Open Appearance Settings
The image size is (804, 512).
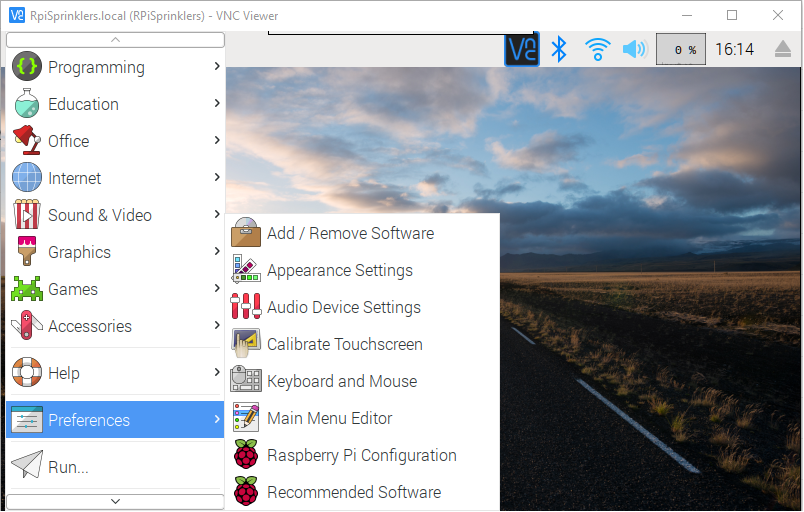pos(339,270)
